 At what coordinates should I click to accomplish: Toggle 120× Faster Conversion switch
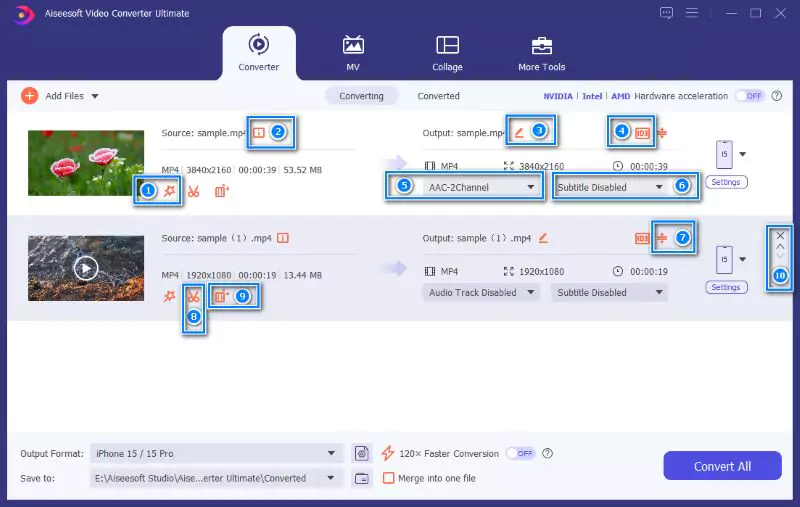[520, 453]
